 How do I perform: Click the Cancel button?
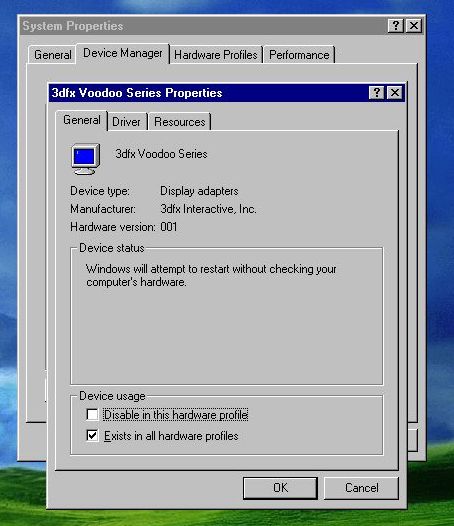361,488
